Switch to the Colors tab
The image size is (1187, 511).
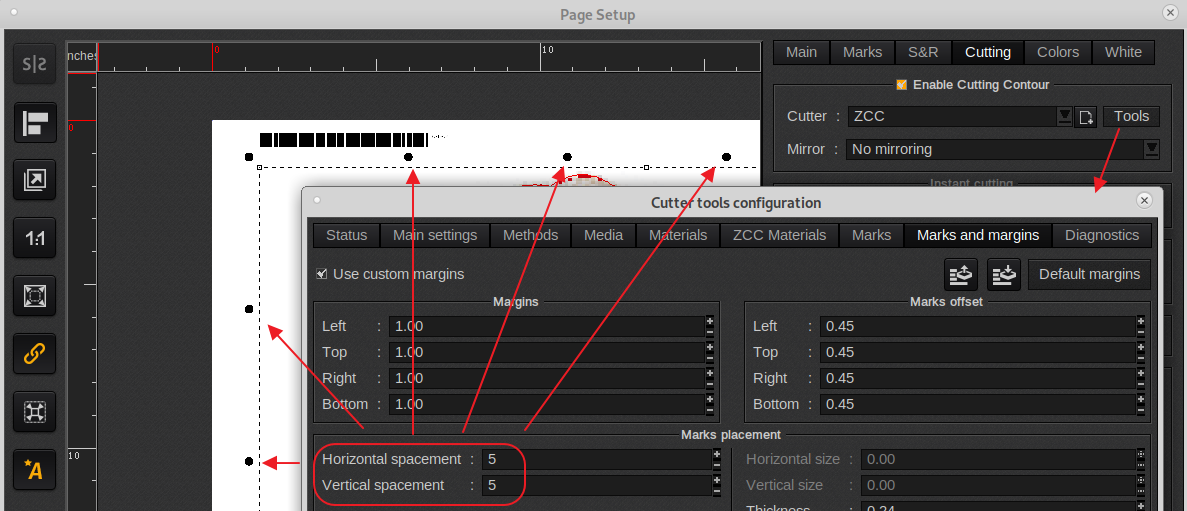coord(1057,52)
